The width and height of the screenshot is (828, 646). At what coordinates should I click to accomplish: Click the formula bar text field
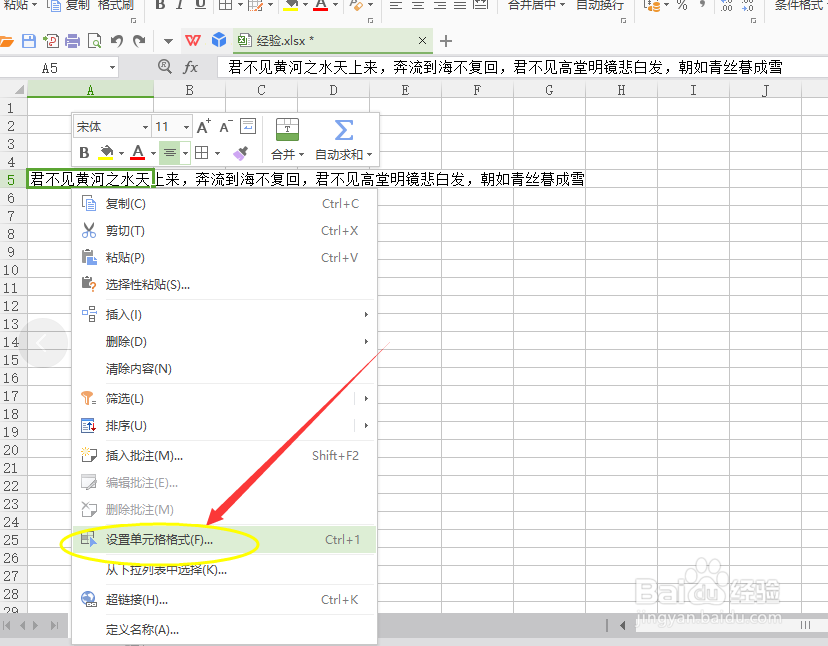523,68
